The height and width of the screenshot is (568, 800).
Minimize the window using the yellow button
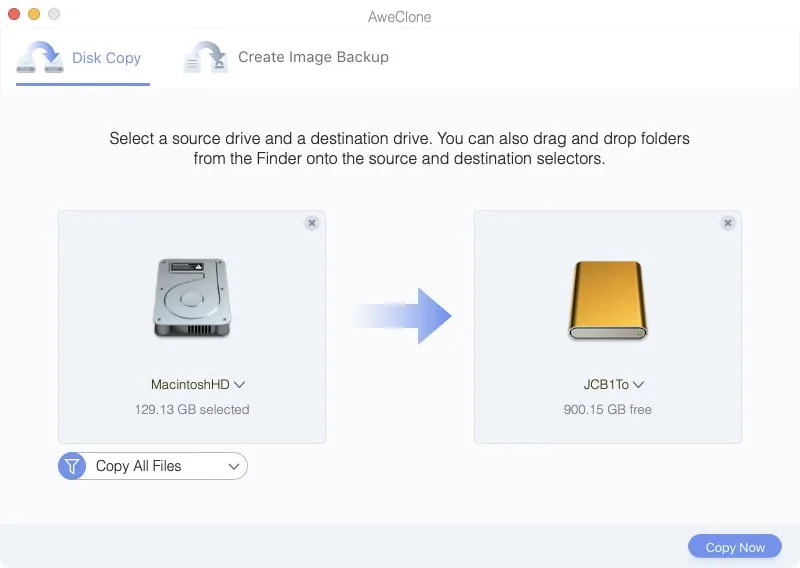tap(34, 15)
